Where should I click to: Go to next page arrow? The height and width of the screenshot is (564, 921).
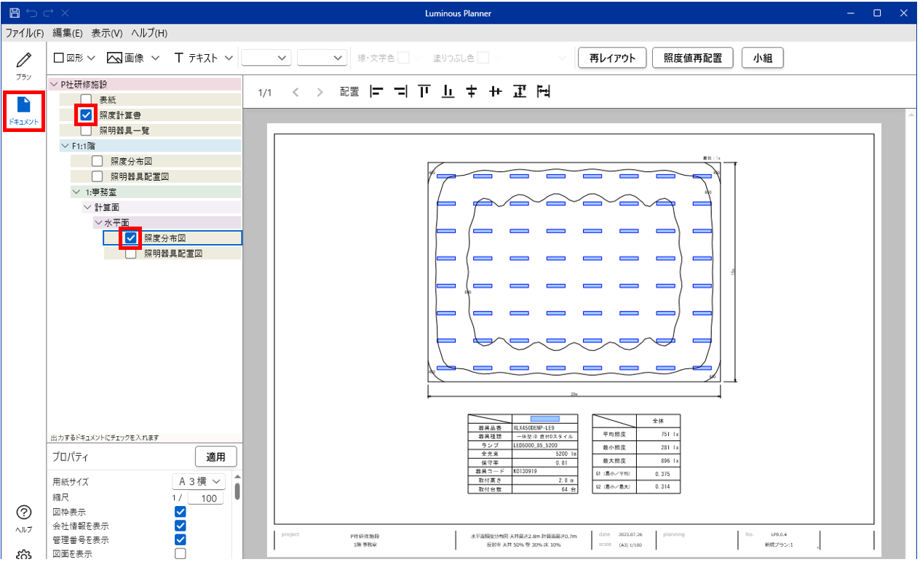[x=320, y=92]
